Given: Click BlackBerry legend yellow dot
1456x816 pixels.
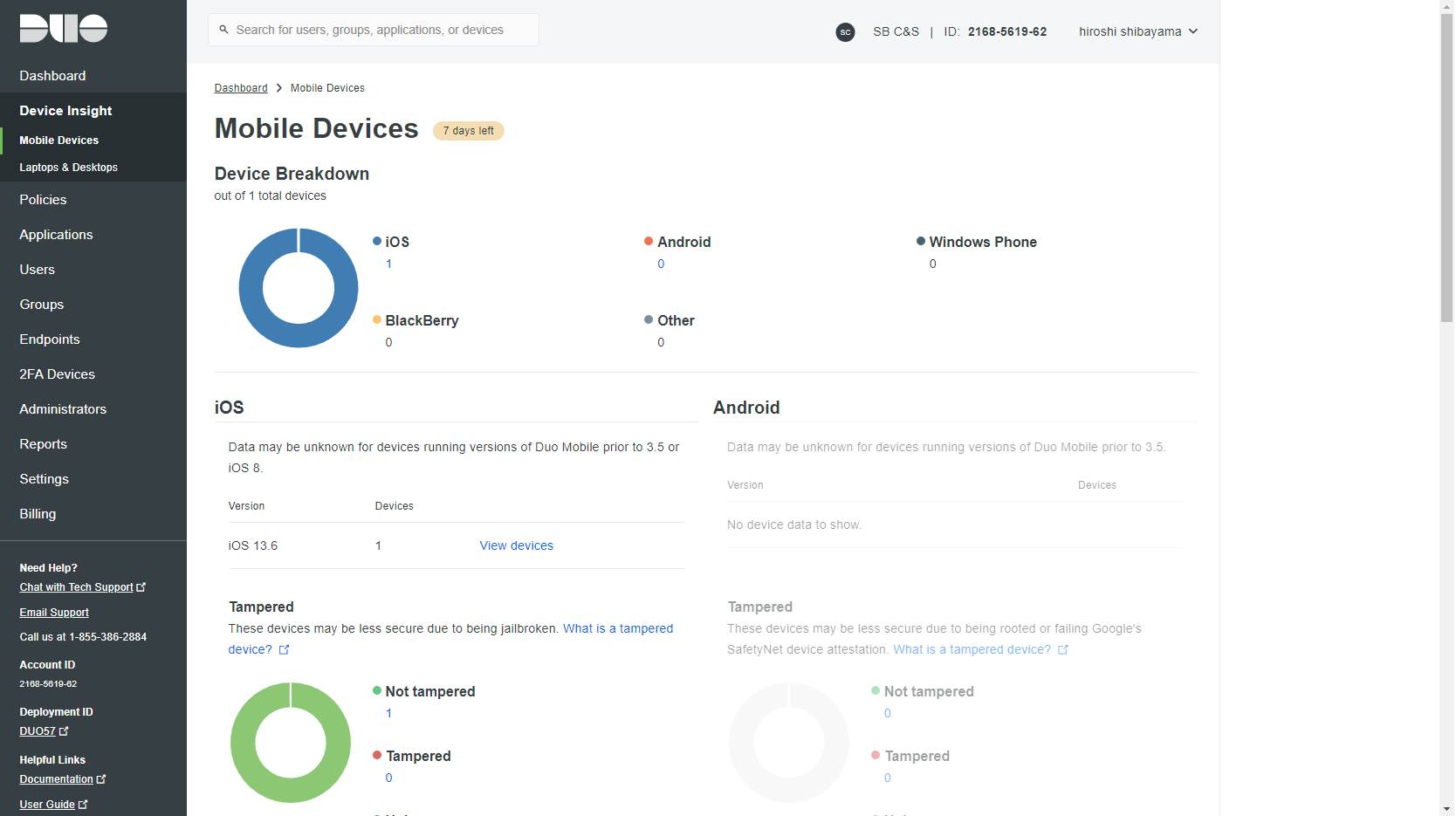Looking at the screenshot, I should 377,319.
